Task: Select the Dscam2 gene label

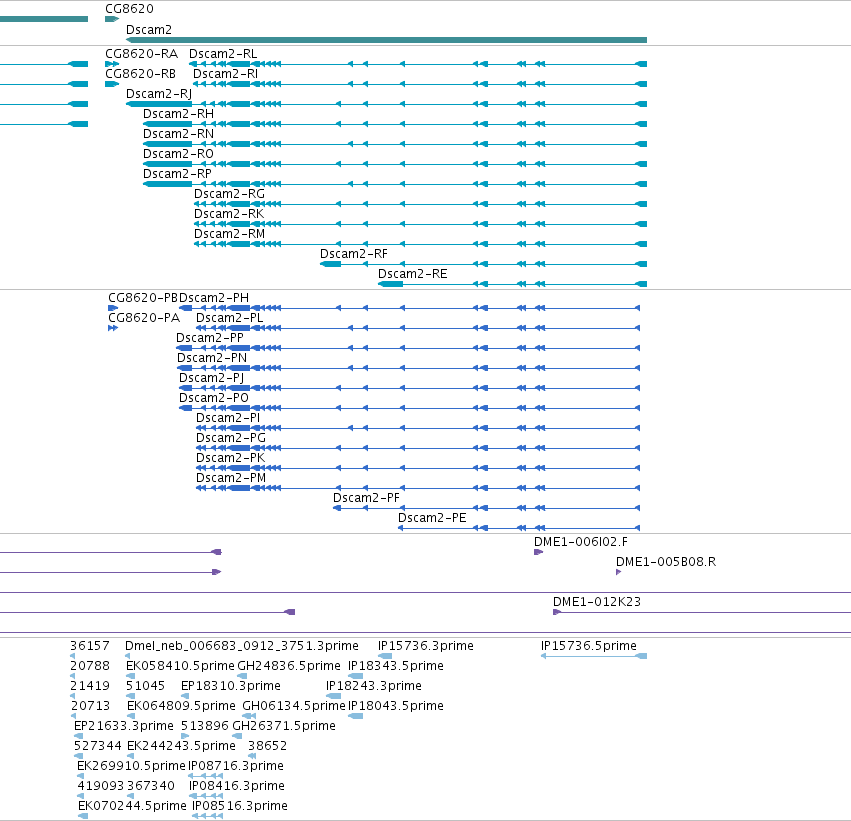Action: tap(149, 30)
